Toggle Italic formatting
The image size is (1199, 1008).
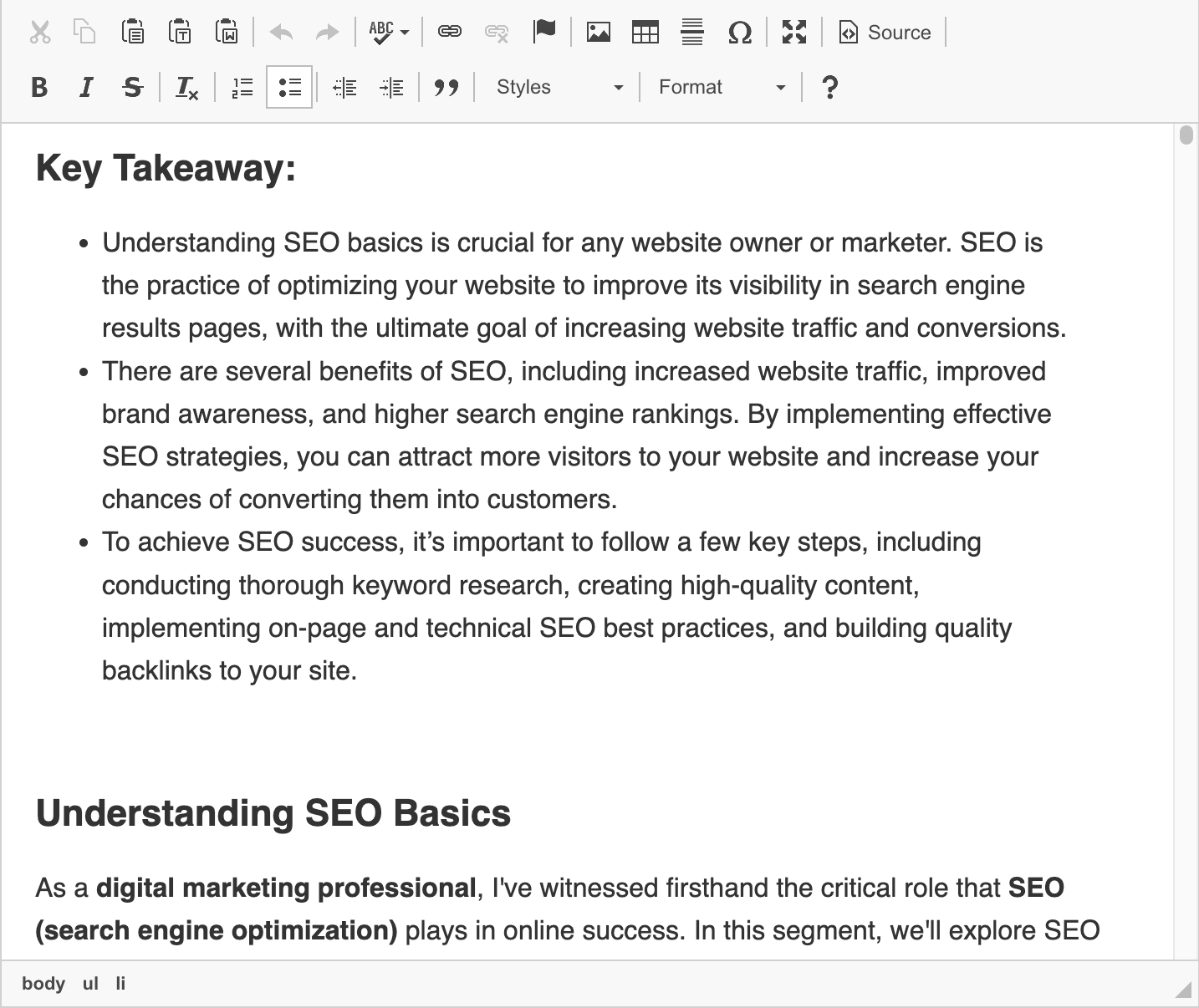click(84, 87)
